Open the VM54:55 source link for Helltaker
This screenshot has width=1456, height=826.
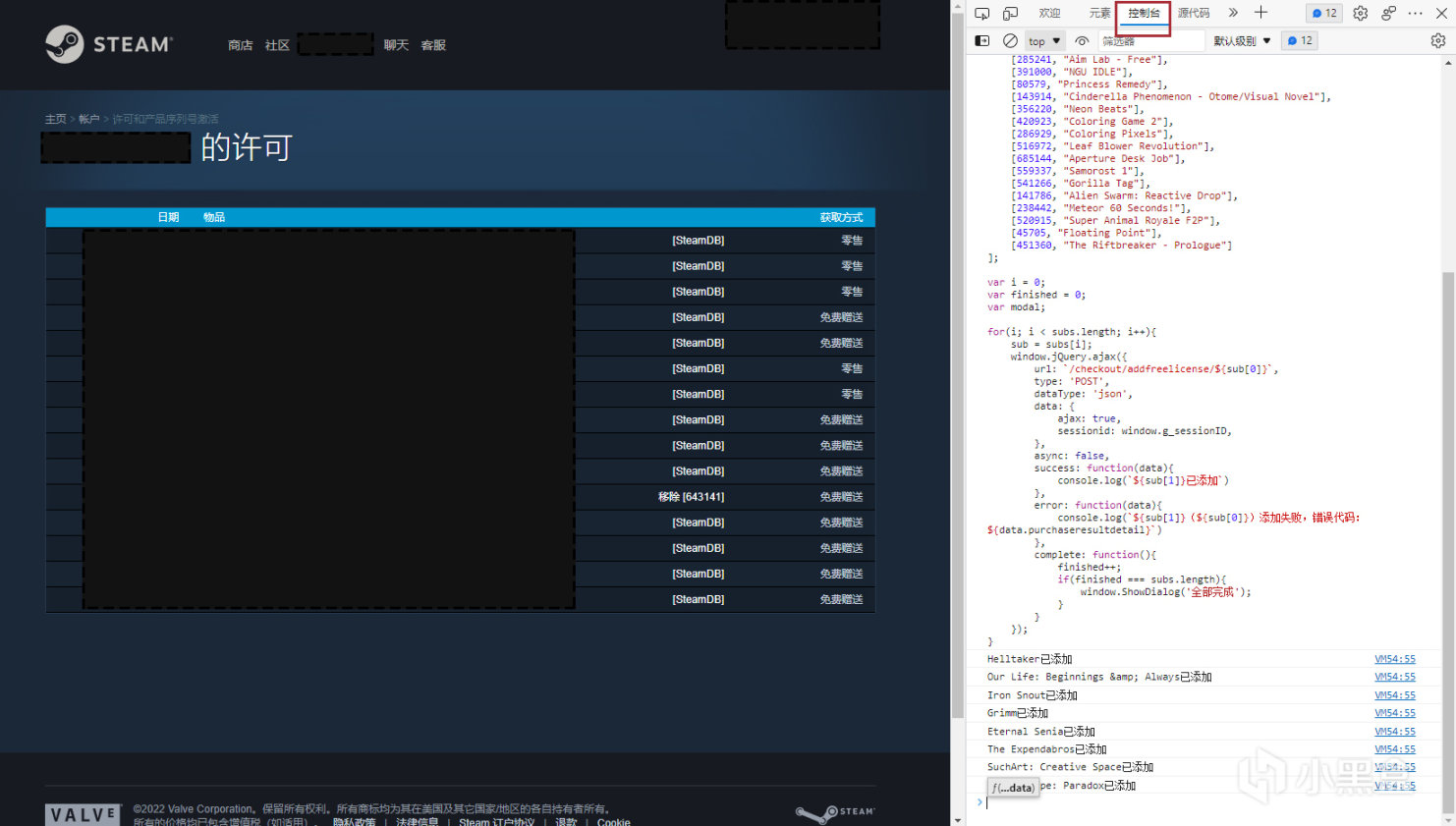1395,659
